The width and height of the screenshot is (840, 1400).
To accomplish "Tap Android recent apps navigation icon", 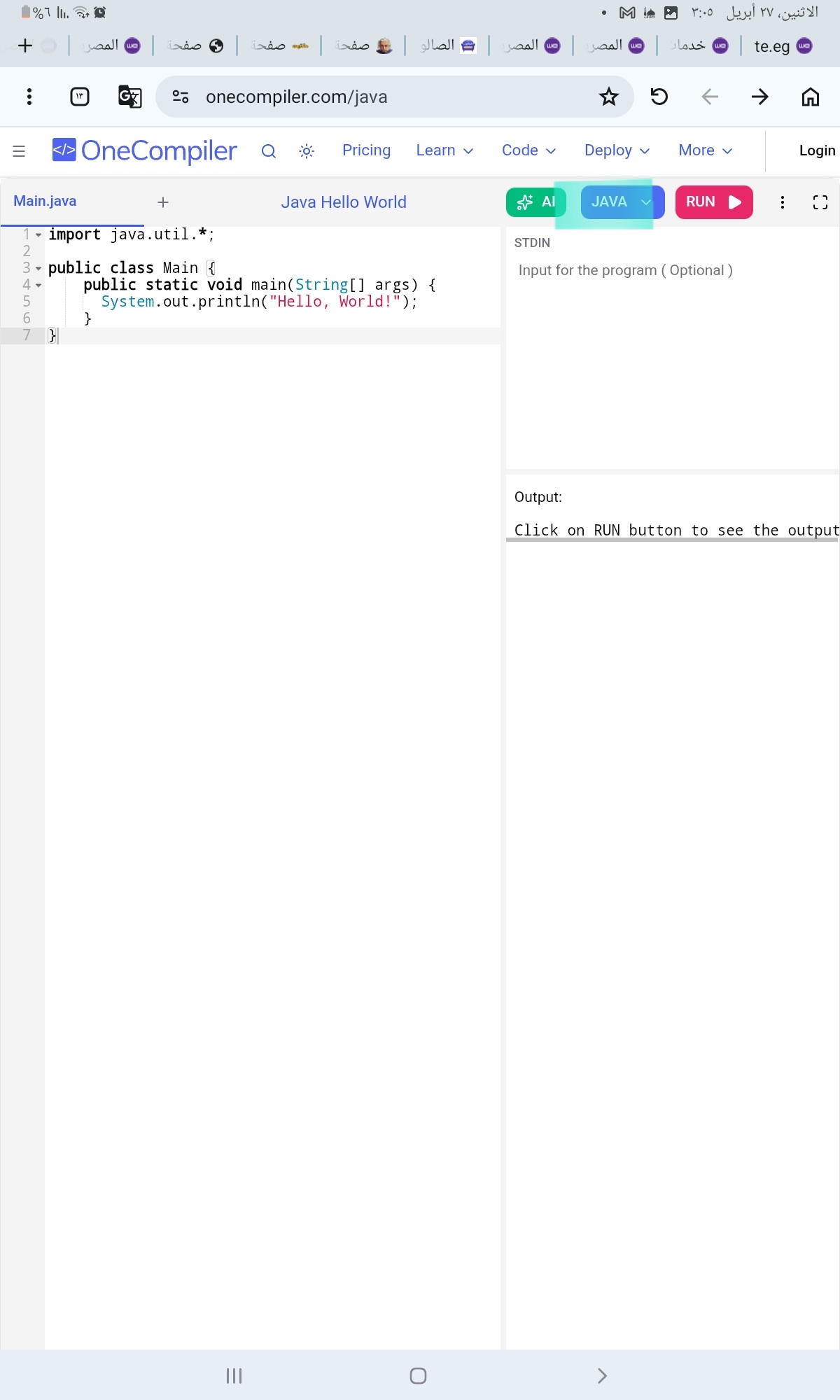I will 234,1376.
